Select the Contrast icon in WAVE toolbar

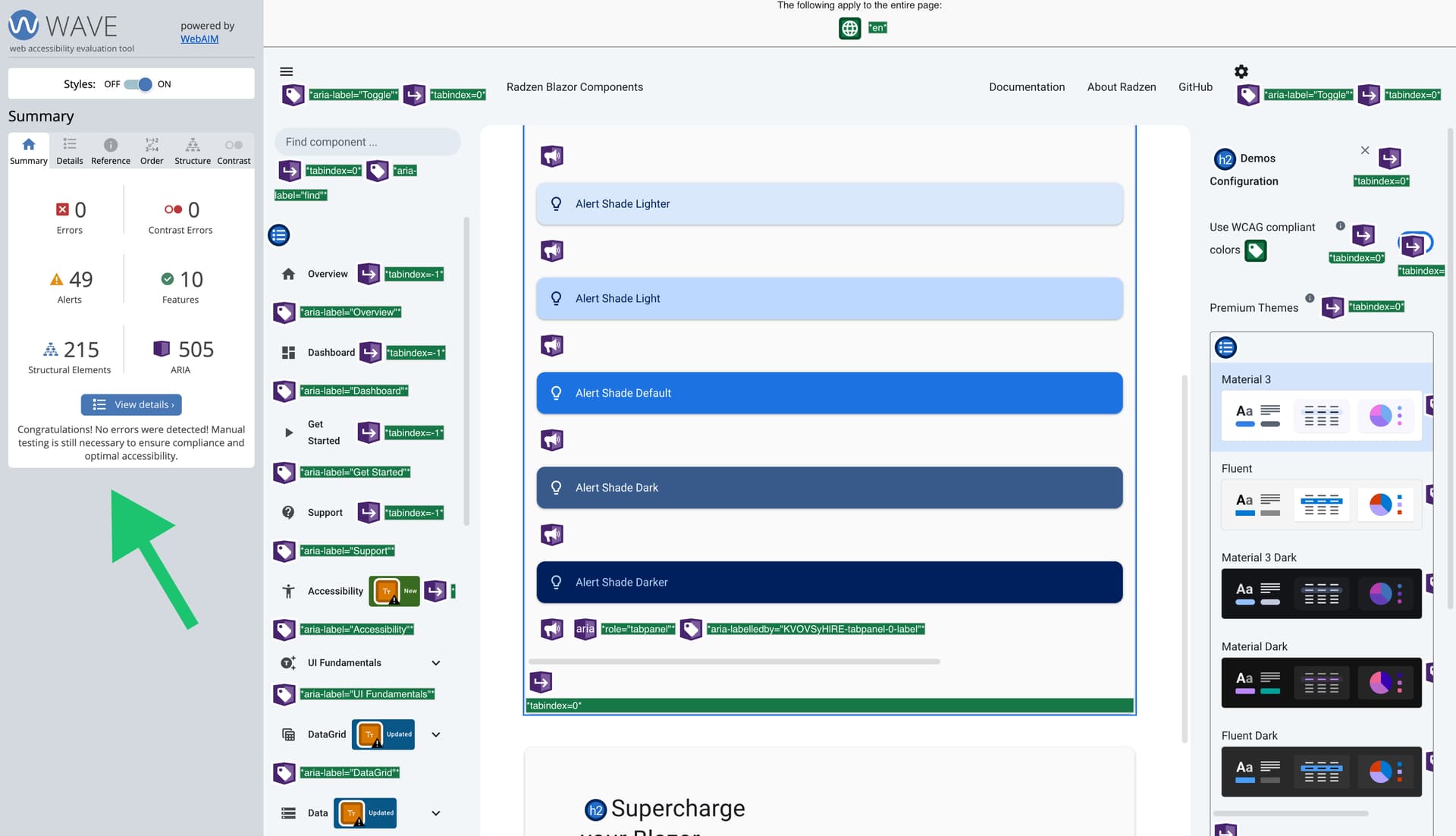(234, 149)
